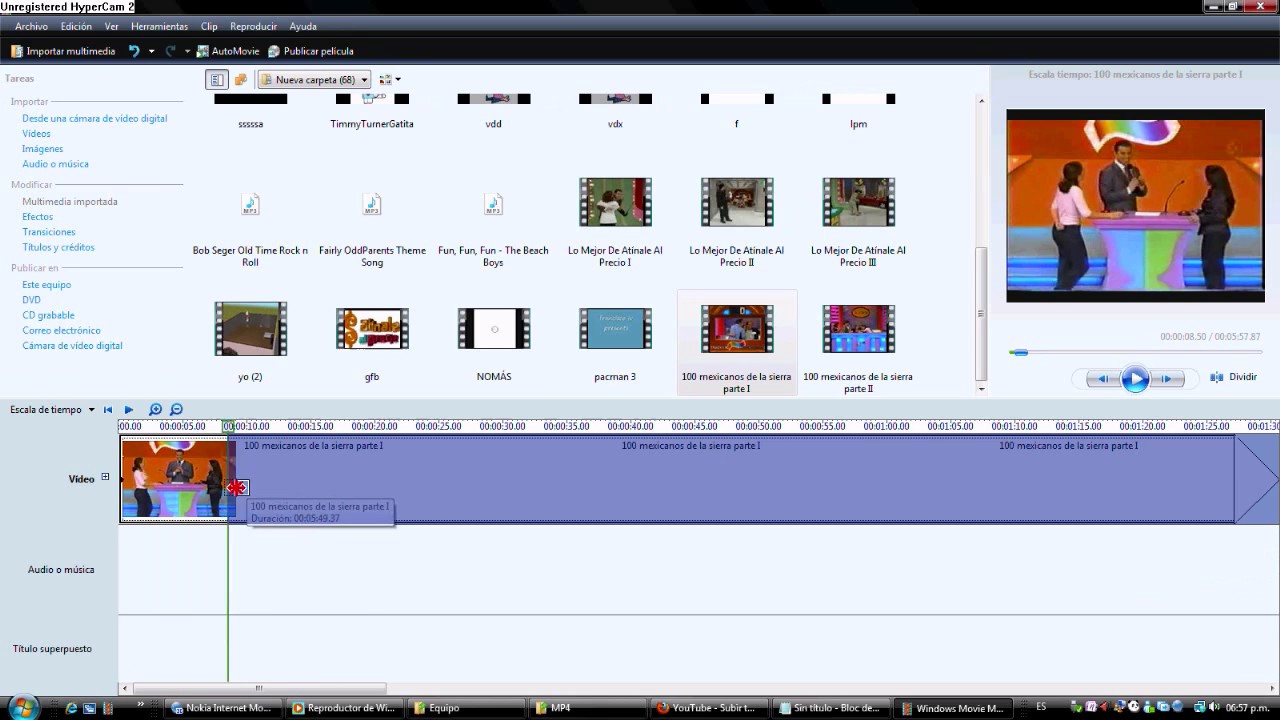Viewport: 1280px width, 720px height.
Task: Open the Archivo menu
Action: tap(31, 26)
